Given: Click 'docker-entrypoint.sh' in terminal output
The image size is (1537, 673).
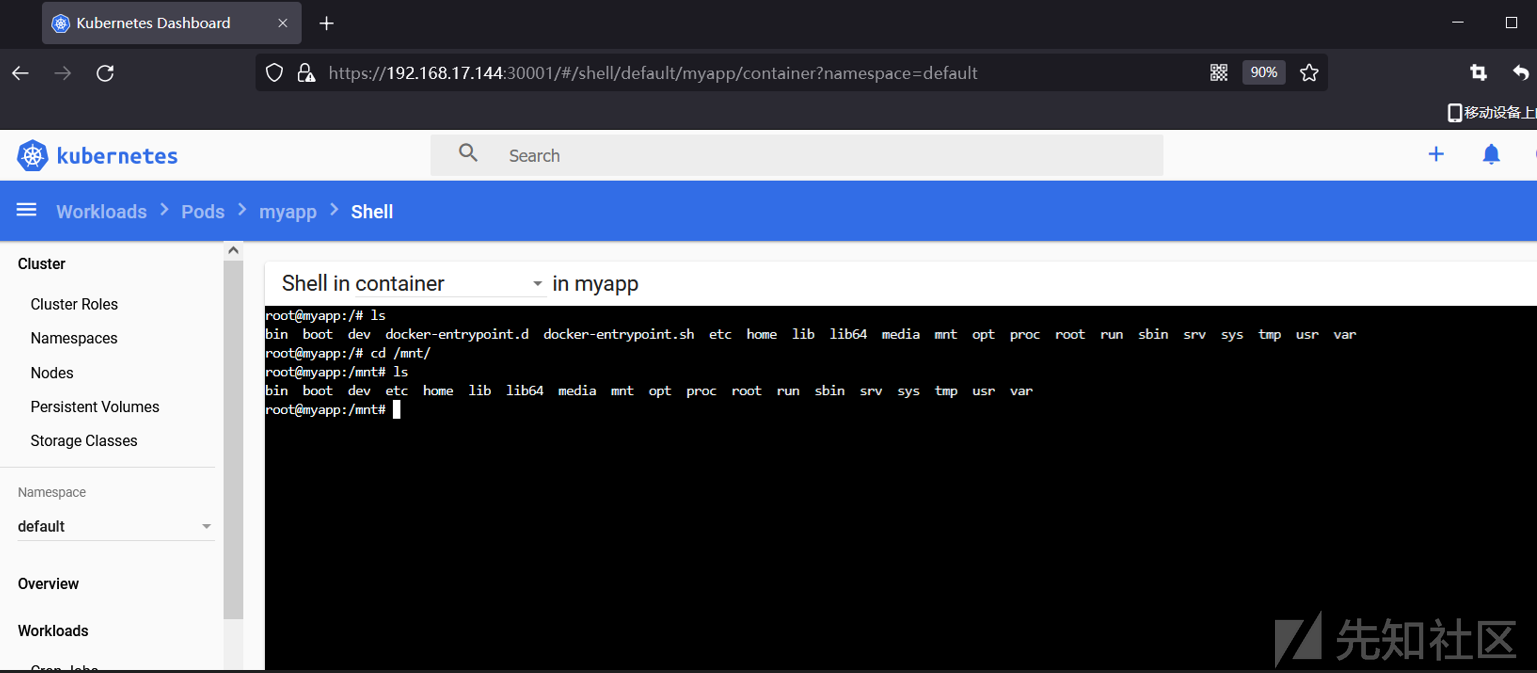Looking at the screenshot, I should point(618,334).
